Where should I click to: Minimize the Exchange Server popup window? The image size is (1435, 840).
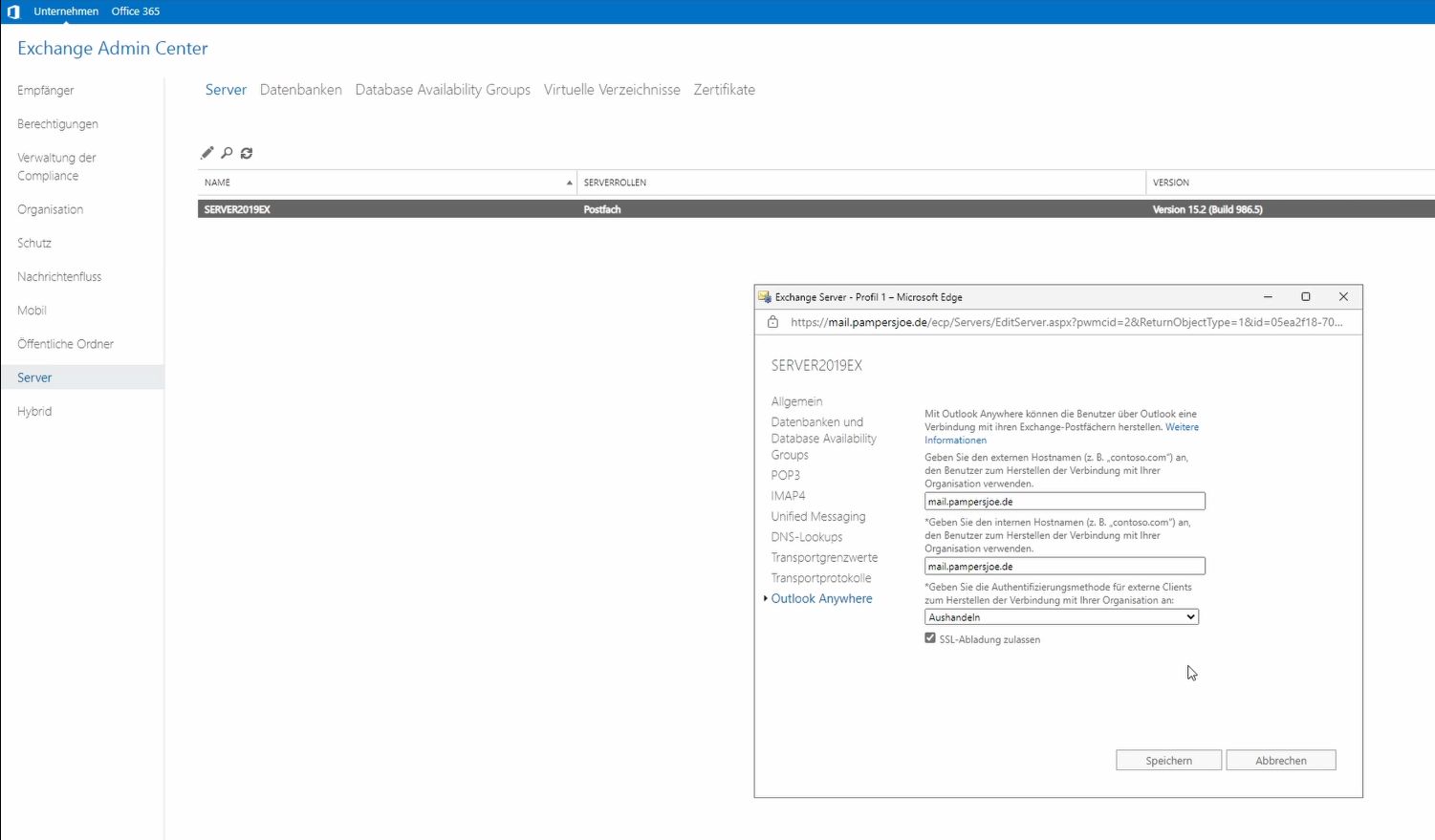click(x=1268, y=297)
